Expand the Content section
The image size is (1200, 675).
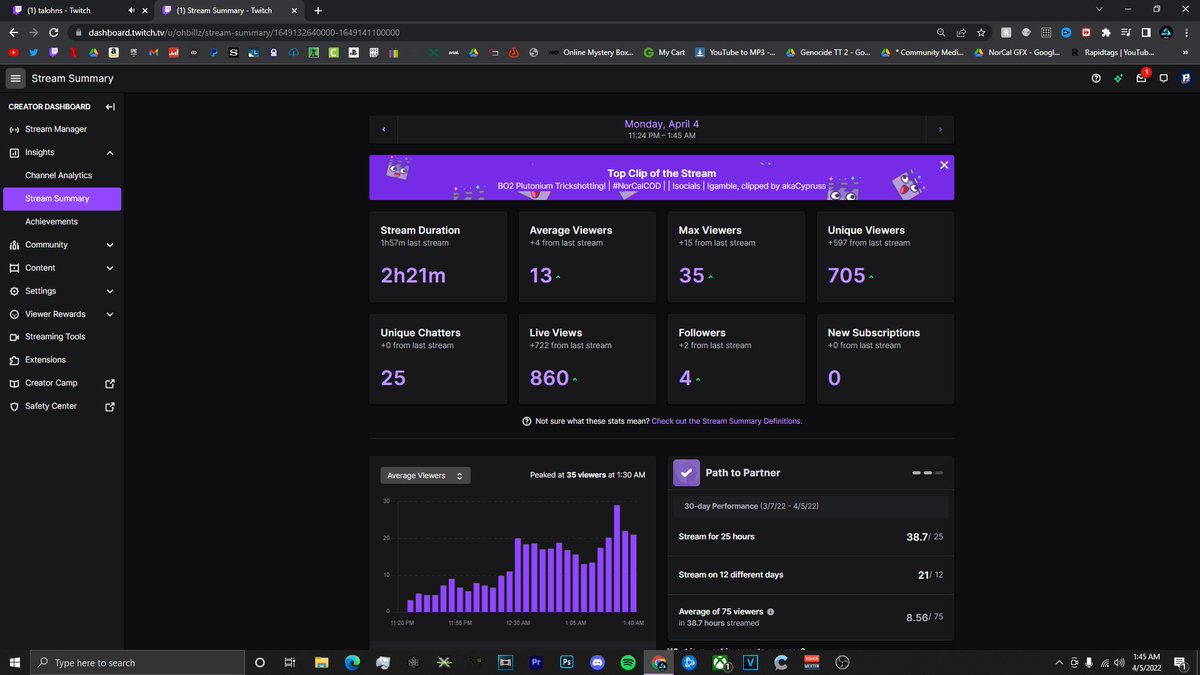point(110,268)
